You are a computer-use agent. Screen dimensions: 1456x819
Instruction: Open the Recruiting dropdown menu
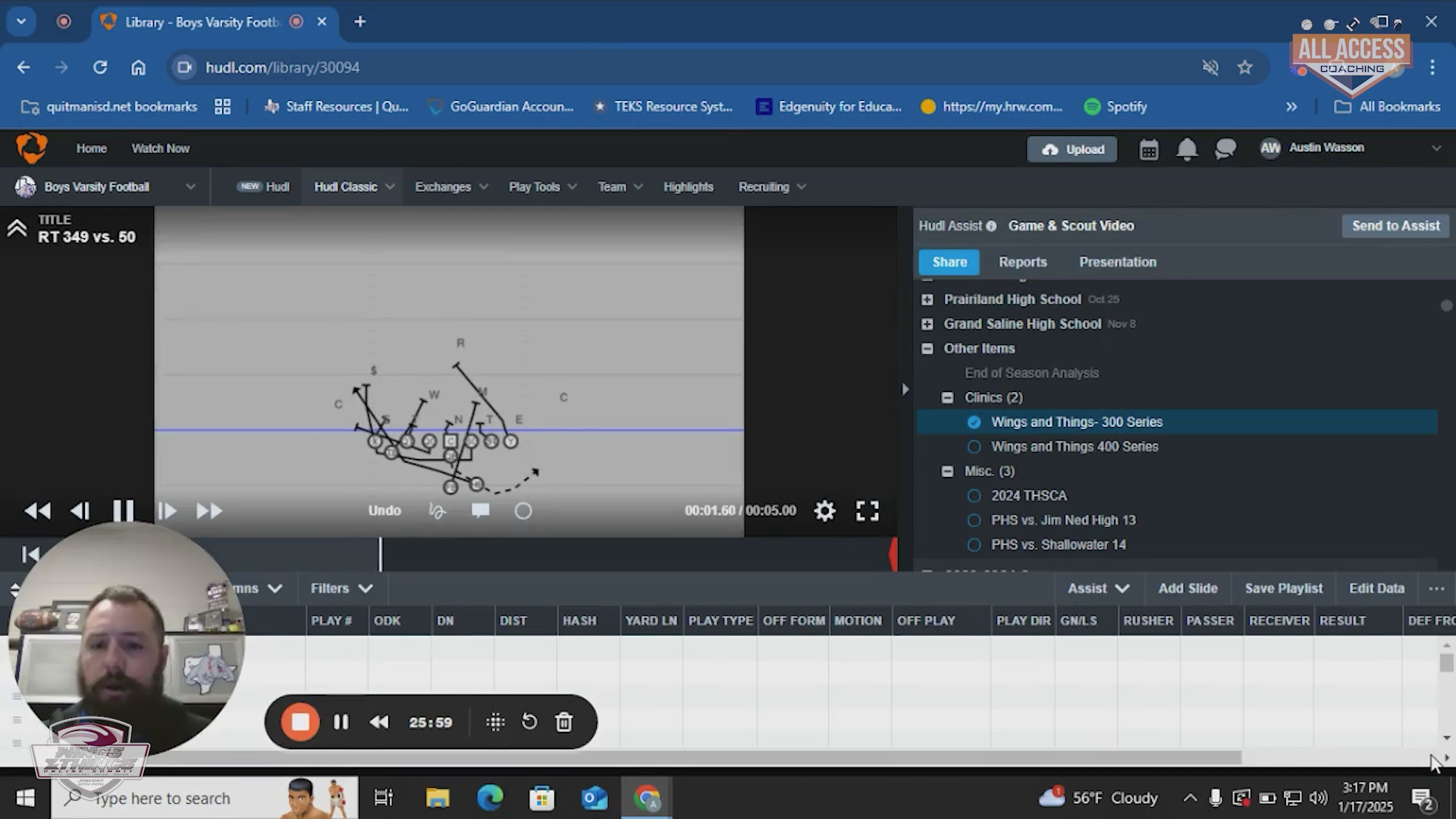(772, 187)
